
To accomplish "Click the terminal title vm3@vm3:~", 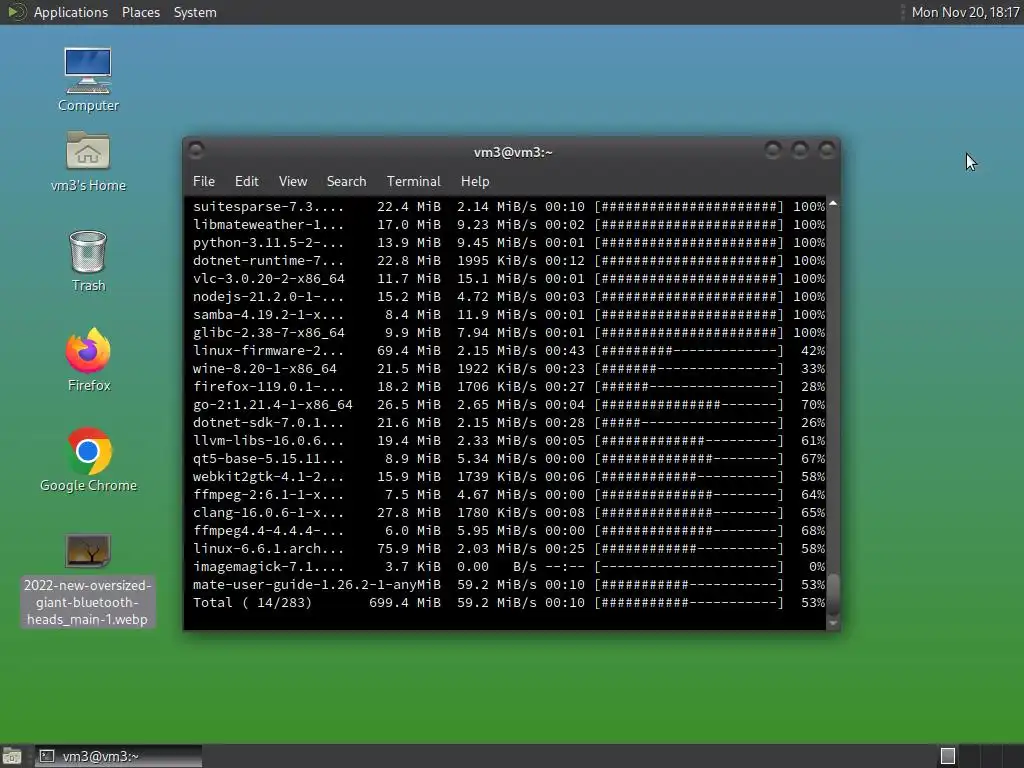I will 513,152.
